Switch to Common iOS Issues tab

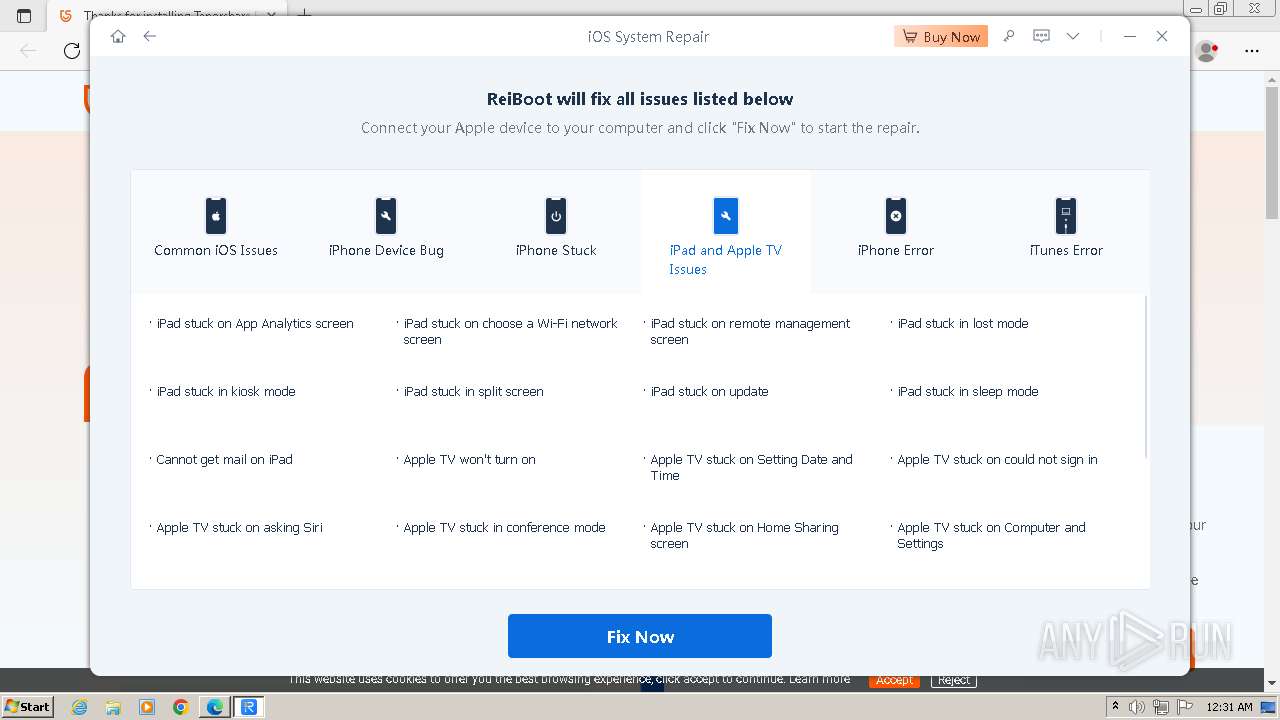(216, 232)
